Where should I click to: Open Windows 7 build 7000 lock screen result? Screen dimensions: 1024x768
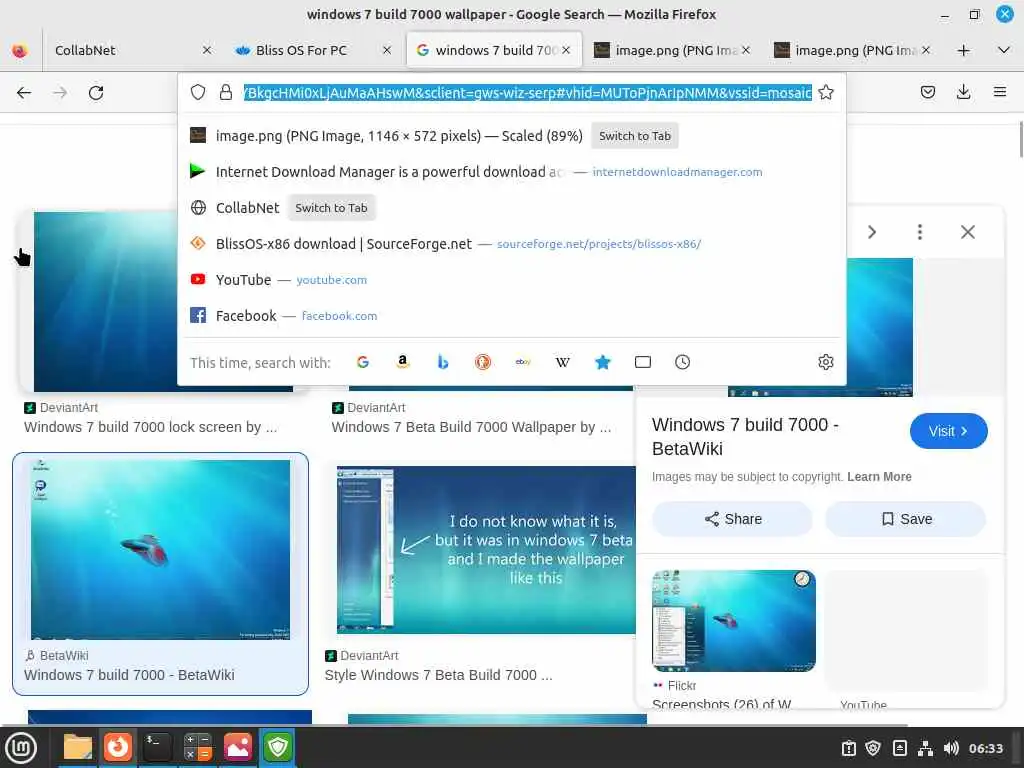[x=151, y=427]
